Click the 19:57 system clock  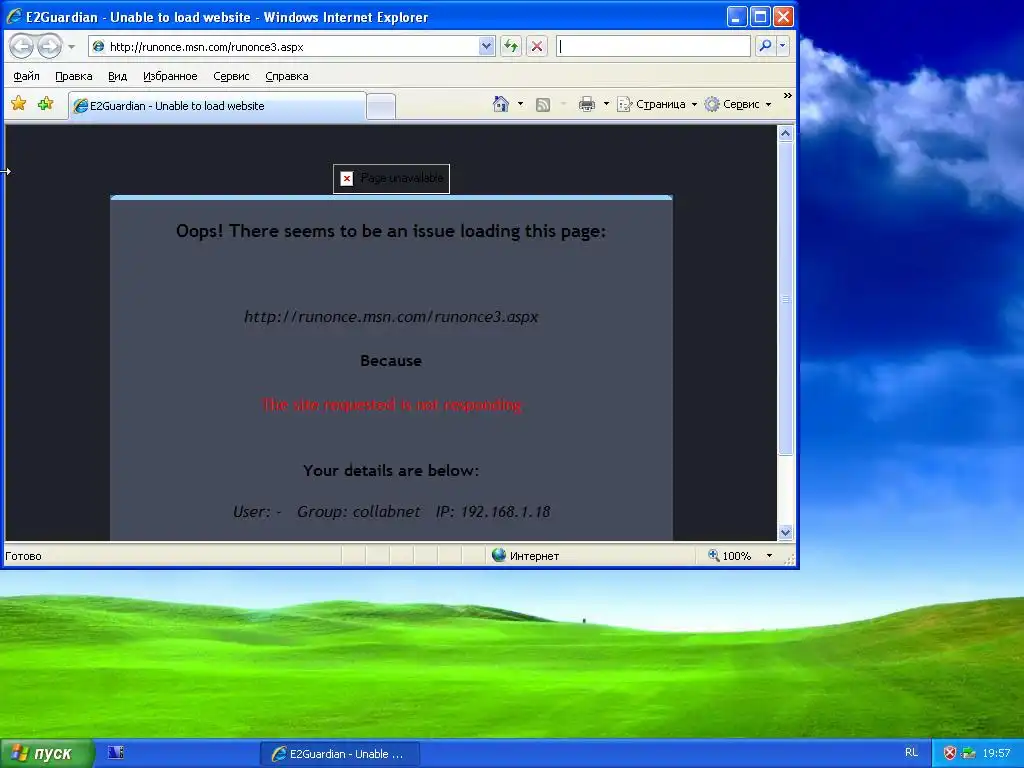tap(996, 753)
